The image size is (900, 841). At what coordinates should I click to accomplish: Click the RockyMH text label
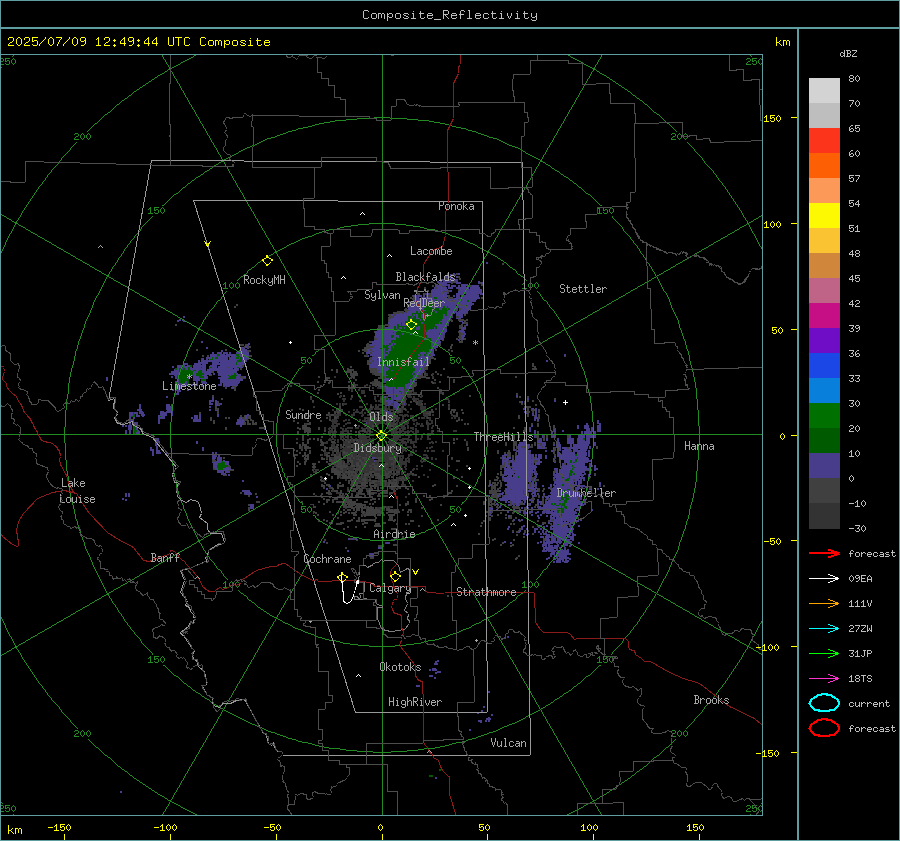point(264,280)
